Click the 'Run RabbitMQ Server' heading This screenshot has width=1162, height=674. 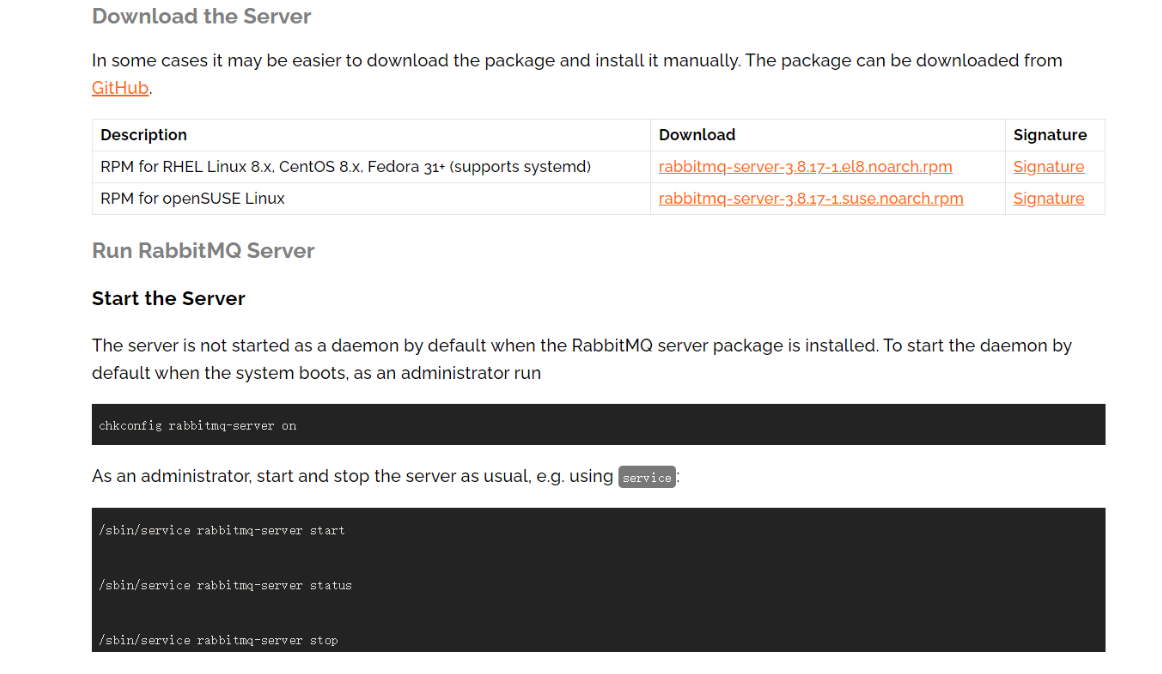coord(203,251)
